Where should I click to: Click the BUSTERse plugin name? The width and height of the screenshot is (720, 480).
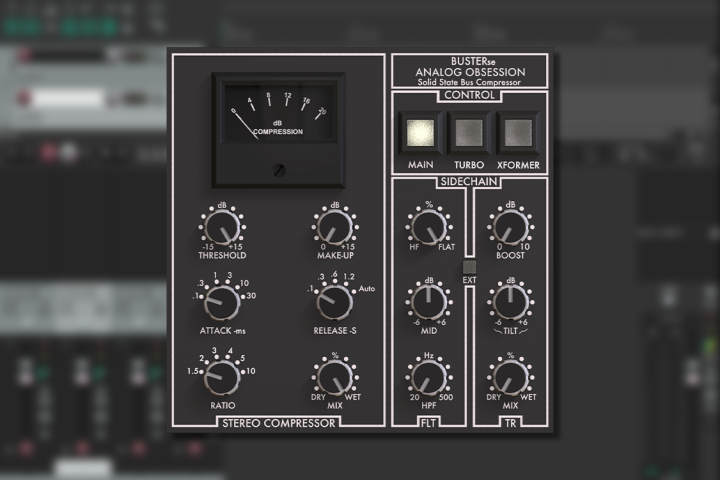click(x=473, y=61)
